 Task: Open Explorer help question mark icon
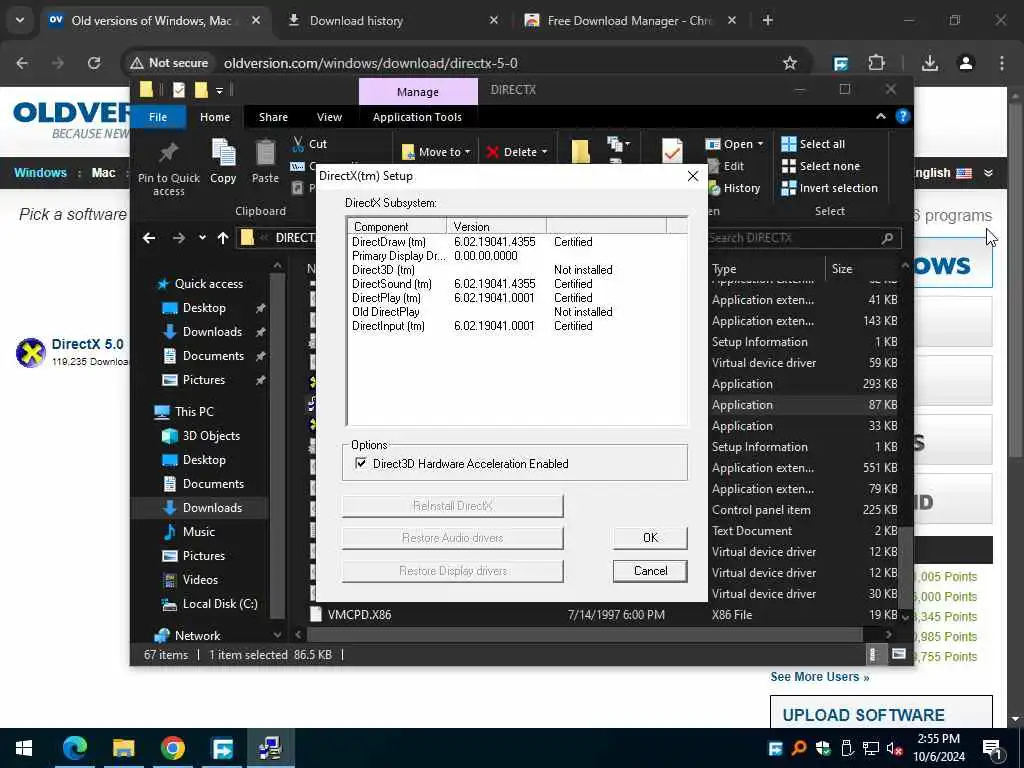[x=903, y=116]
